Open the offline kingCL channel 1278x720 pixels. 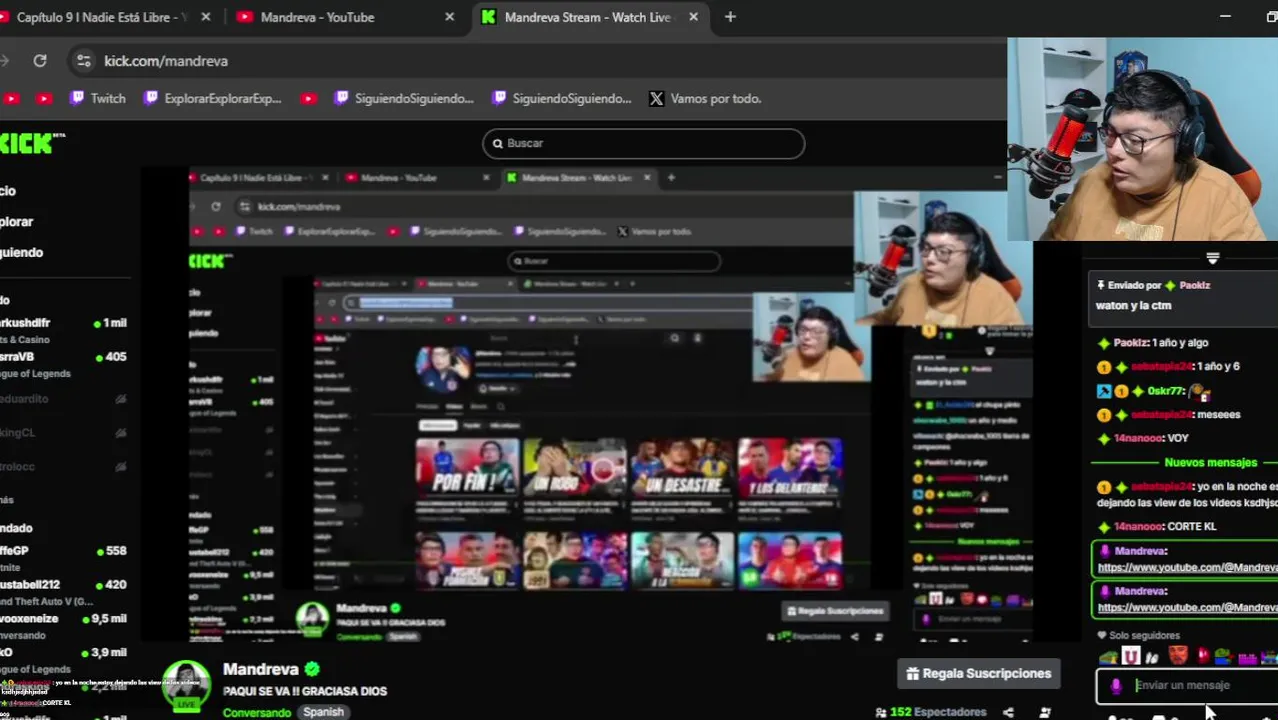click(63, 432)
